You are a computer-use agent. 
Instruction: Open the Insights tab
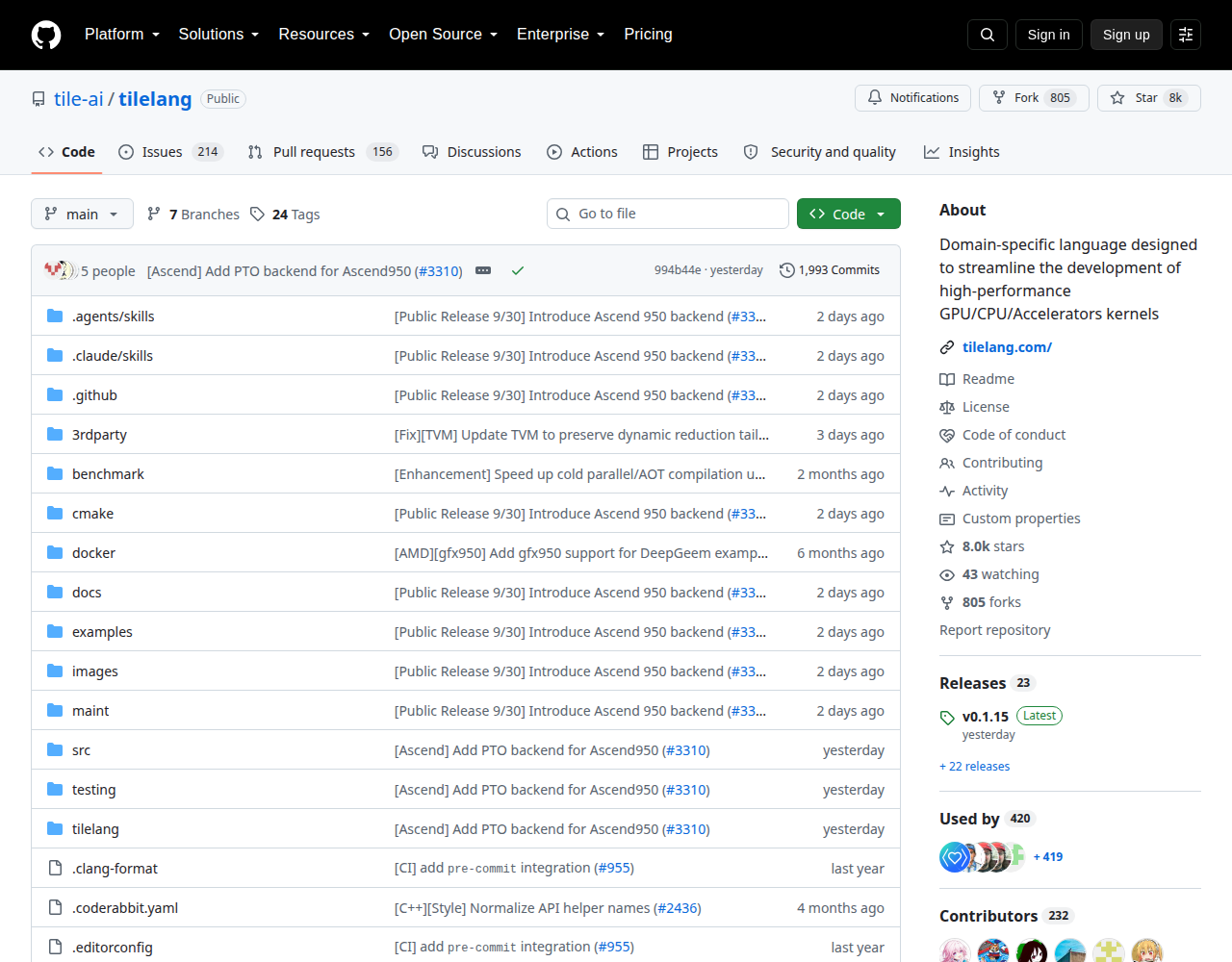point(962,152)
